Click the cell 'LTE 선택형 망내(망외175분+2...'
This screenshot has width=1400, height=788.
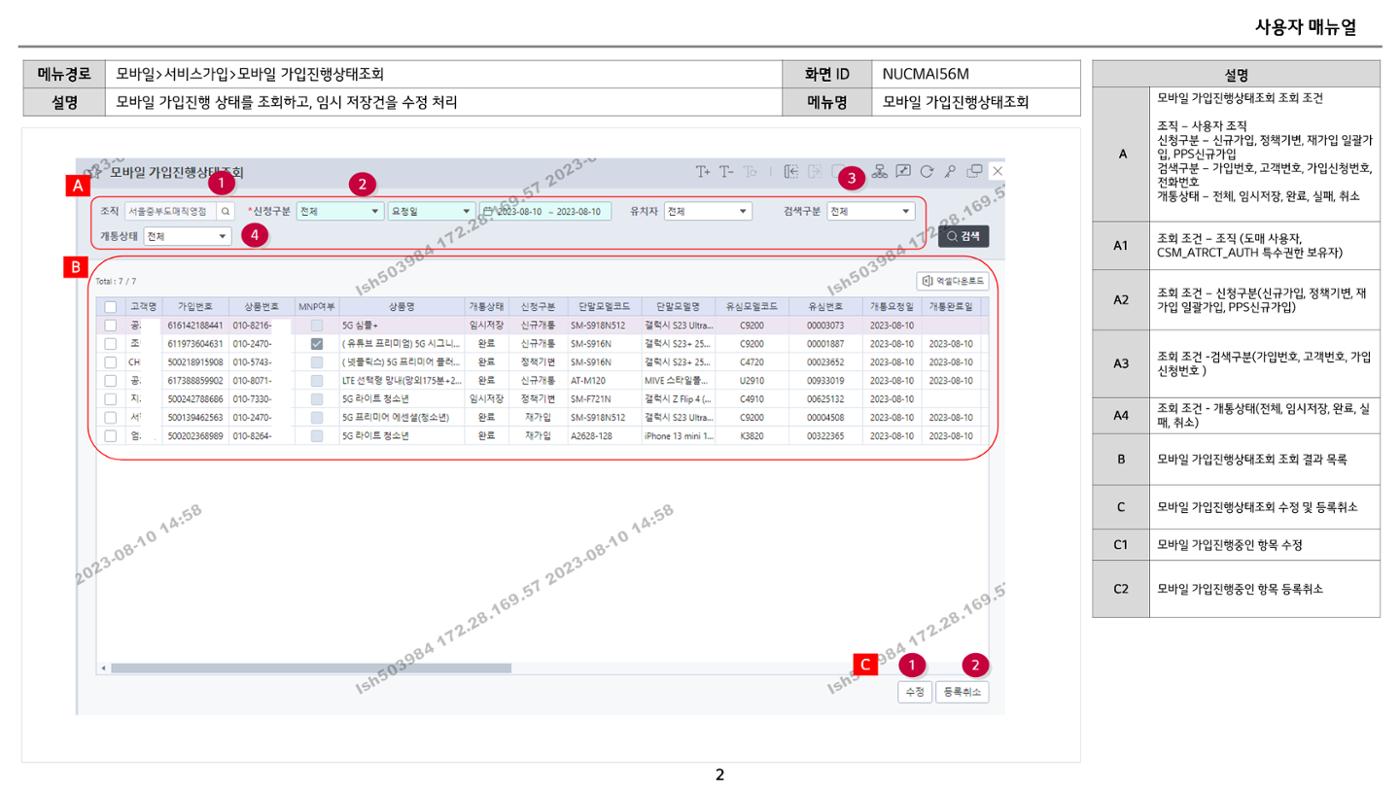(402, 381)
